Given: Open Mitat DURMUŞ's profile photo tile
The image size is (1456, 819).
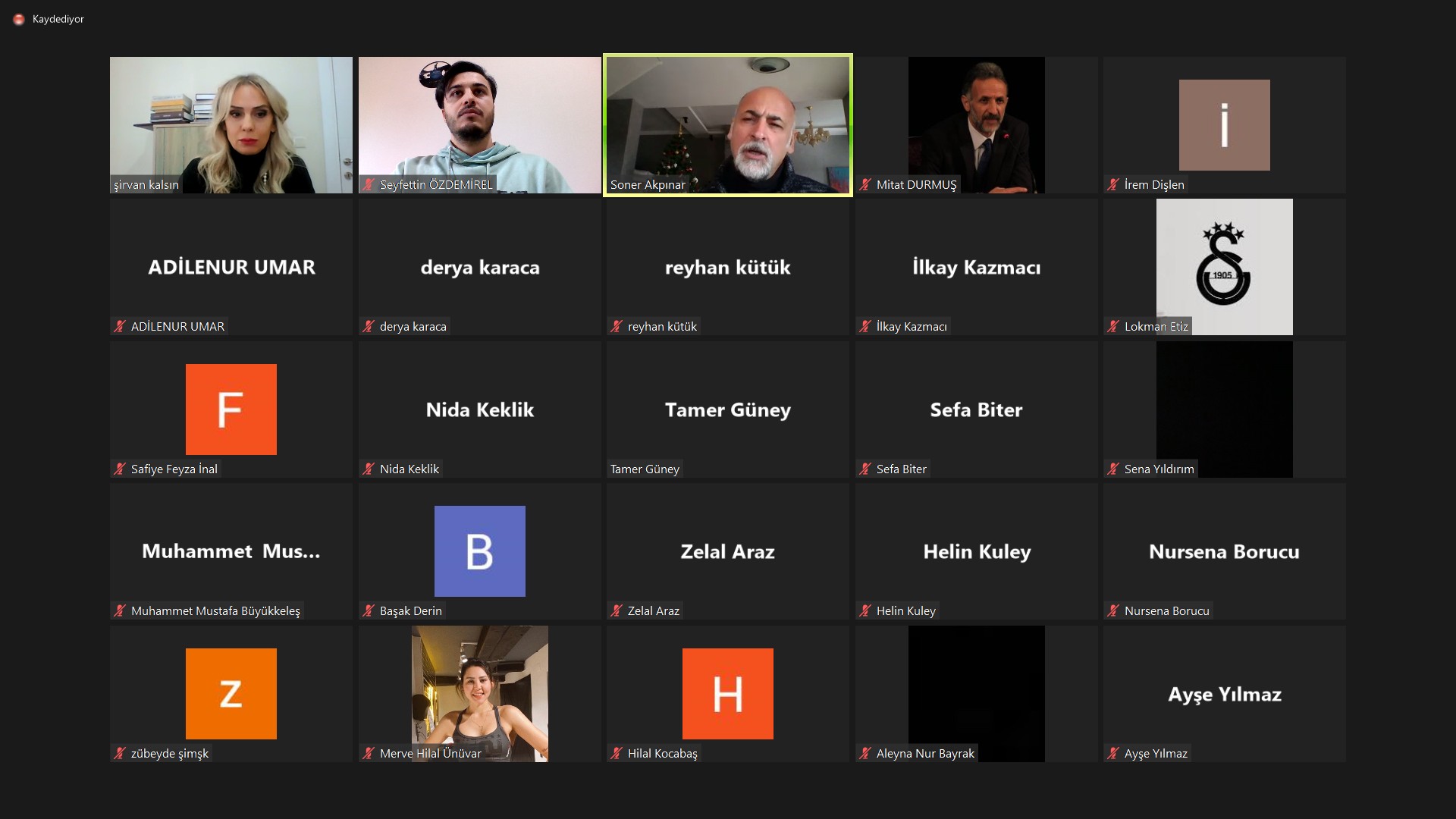Looking at the screenshot, I should [x=977, y=125].
